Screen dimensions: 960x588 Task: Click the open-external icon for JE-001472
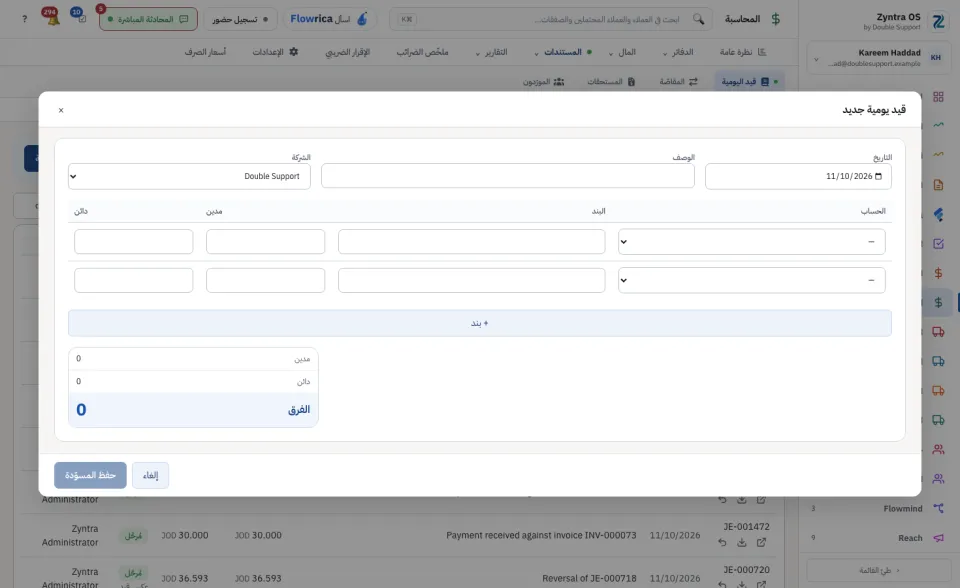pos(761,543)
